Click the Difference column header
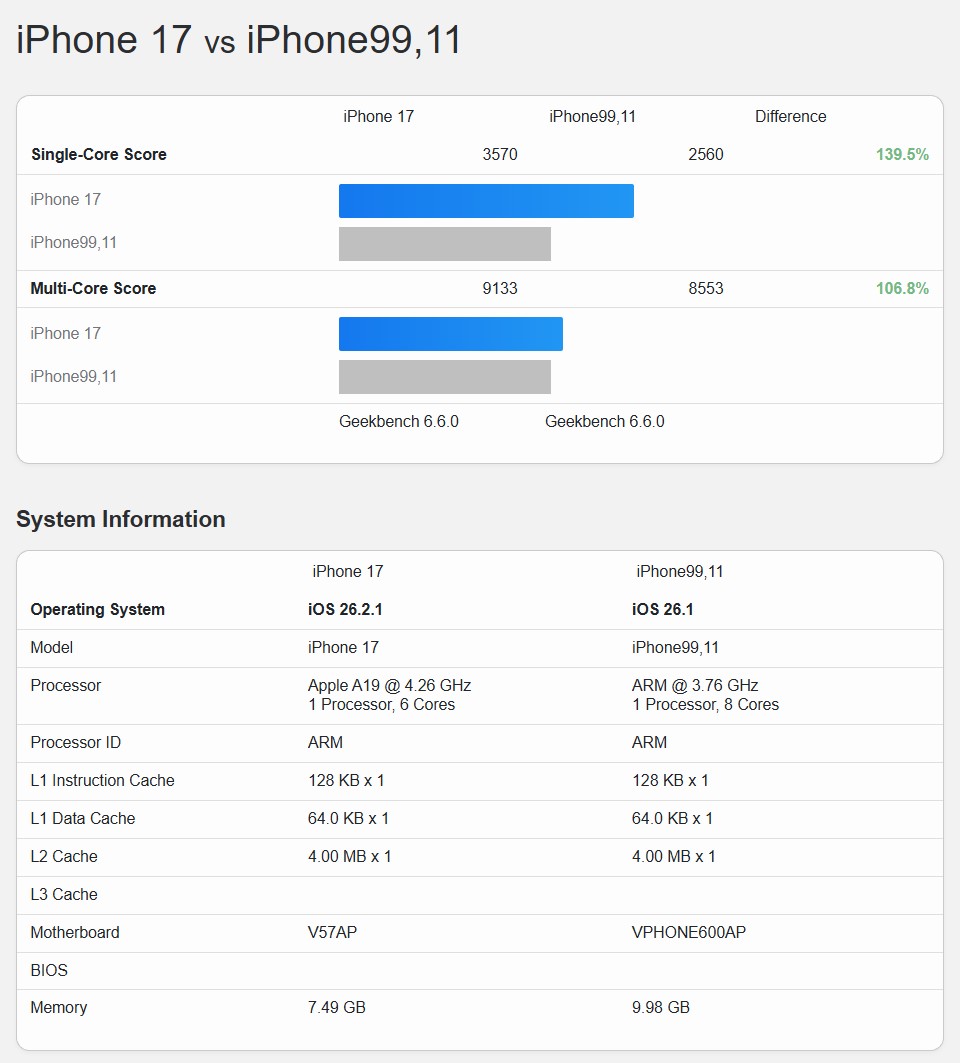960x1063 pixels. 790,117
